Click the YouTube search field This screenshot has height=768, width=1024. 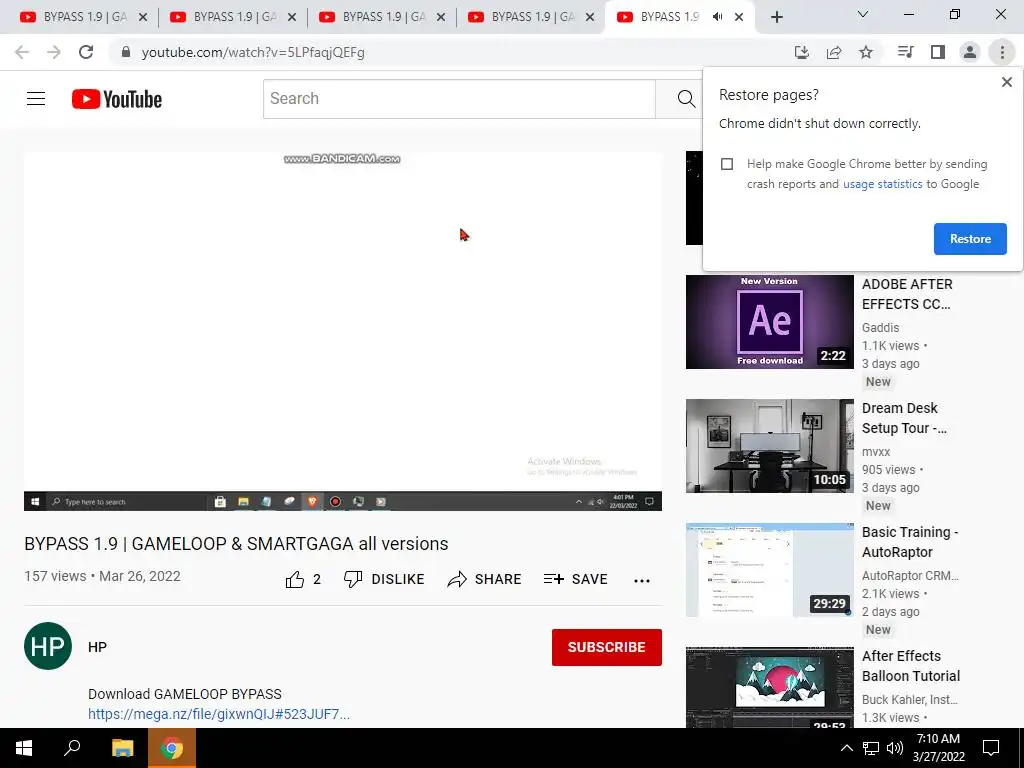click(459, 99)
